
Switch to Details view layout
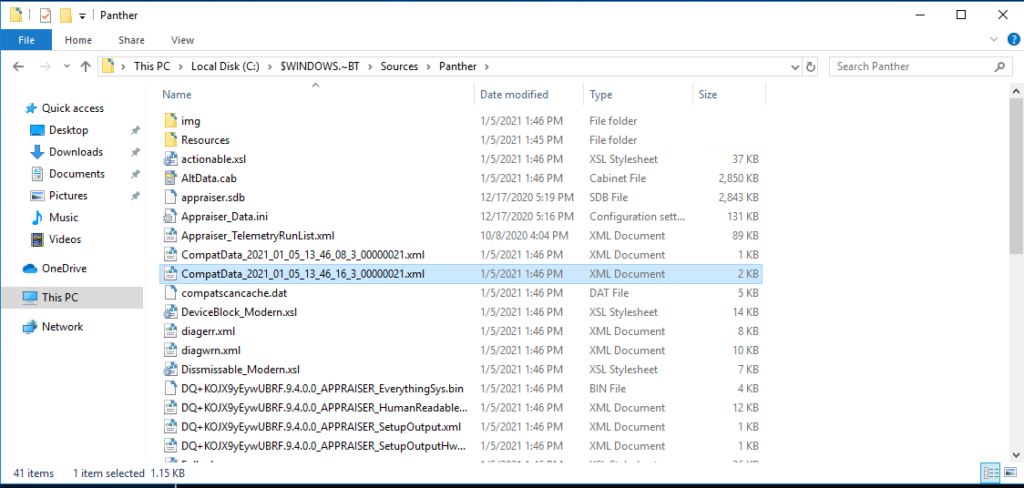pos(990,472)
